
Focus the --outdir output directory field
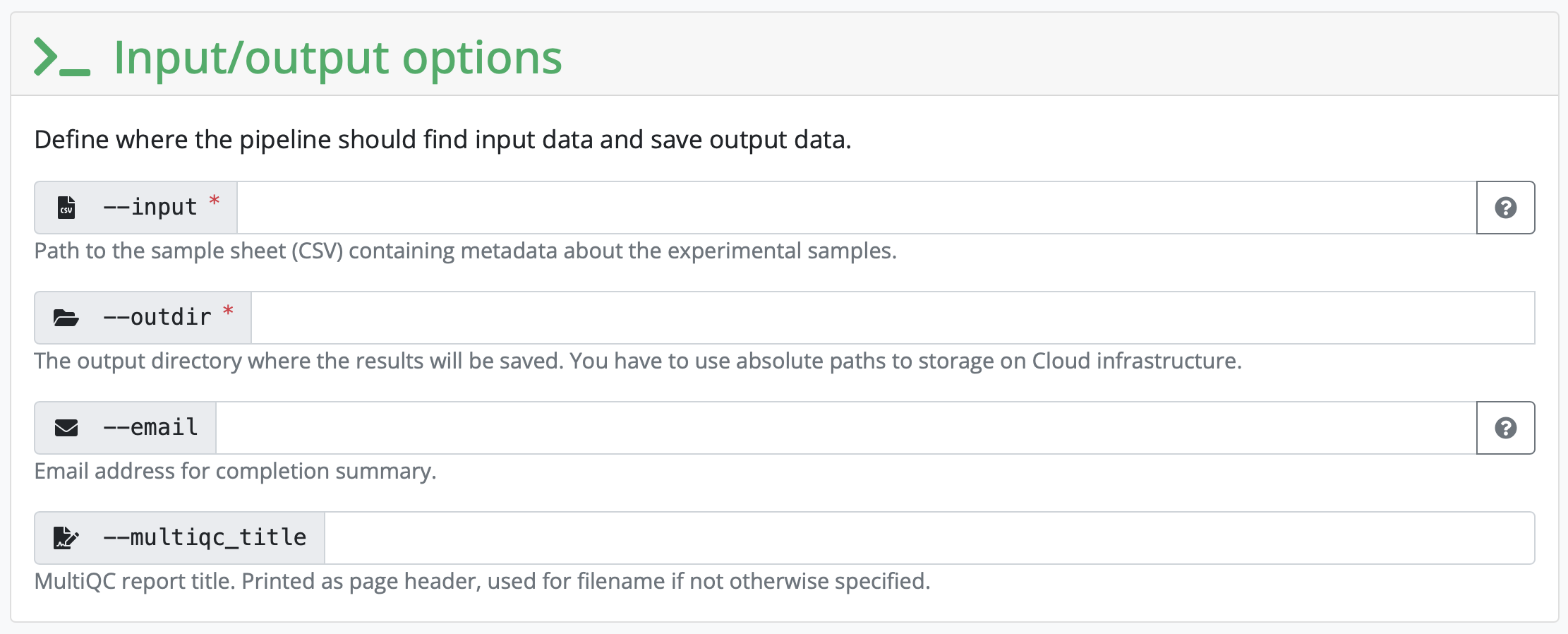(x=892, y=318)
